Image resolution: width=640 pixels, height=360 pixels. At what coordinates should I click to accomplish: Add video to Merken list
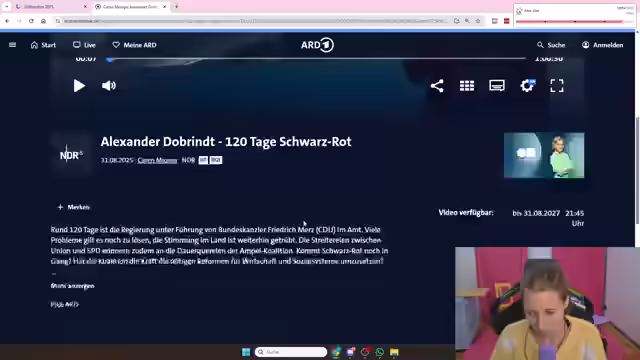point(73,207)
